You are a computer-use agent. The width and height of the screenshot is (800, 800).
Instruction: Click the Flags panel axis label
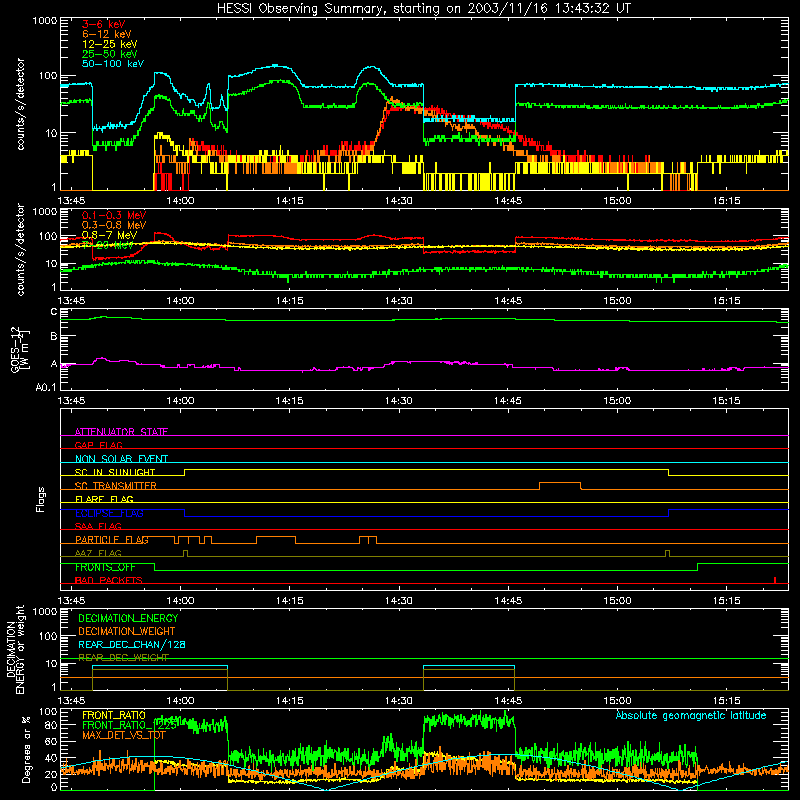click(x=41, y=499)
